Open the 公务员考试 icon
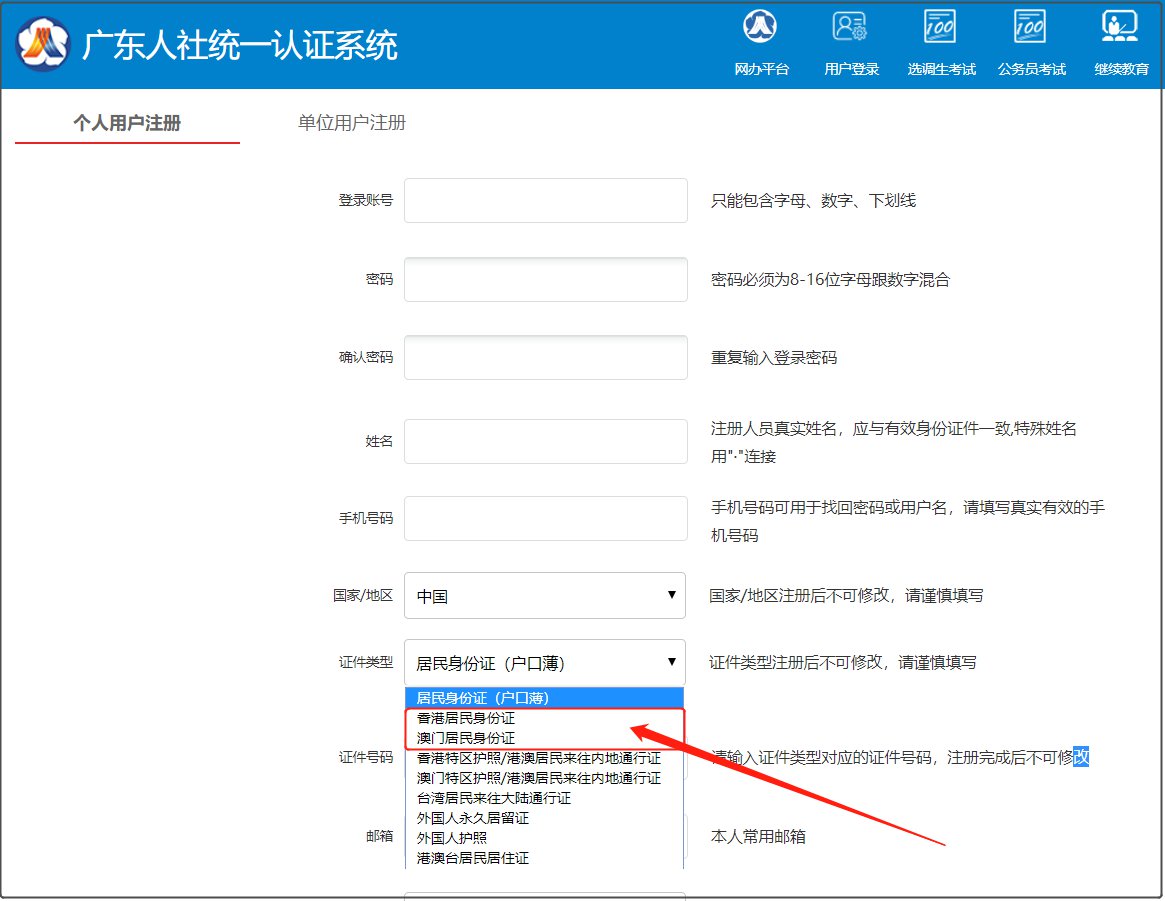 [1031, 27]
